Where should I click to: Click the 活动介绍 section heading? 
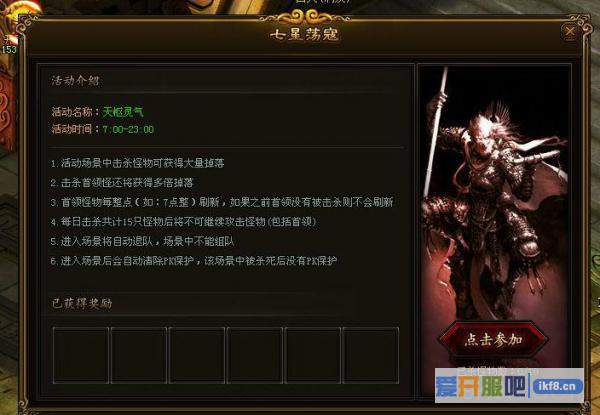[x=75, y=80]
